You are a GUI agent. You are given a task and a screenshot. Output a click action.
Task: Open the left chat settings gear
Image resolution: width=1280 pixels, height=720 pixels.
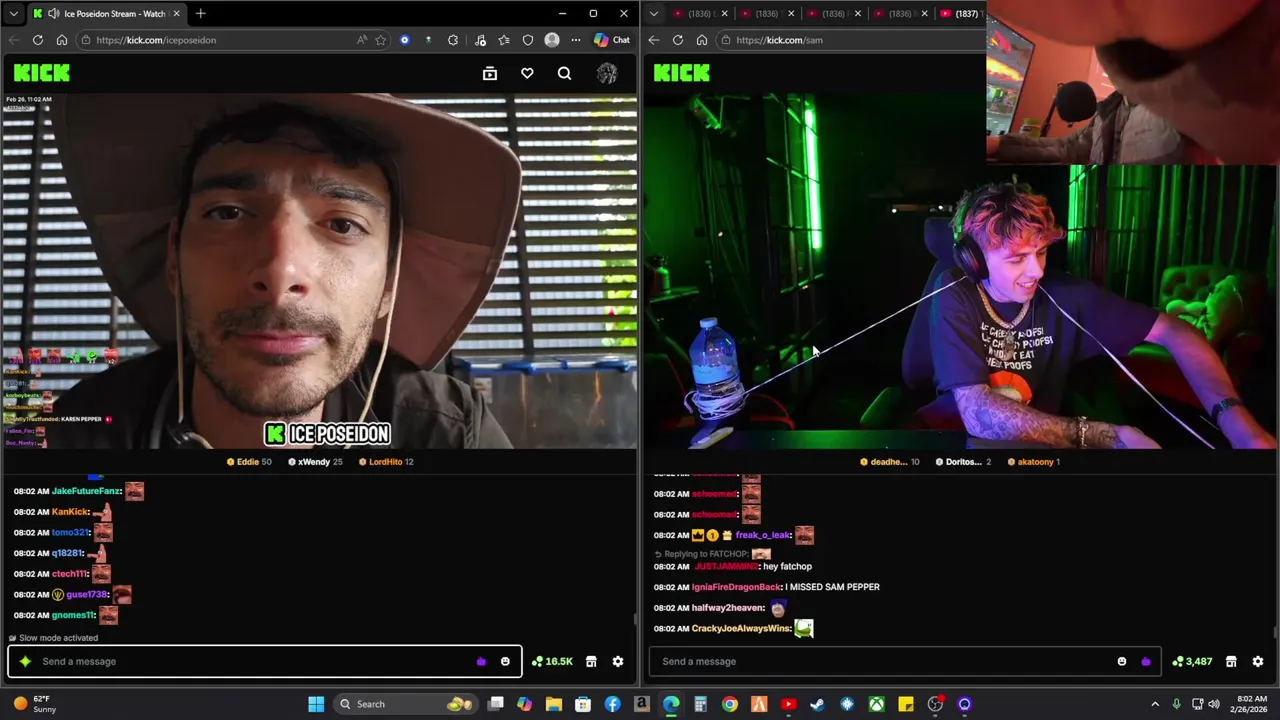coord(618,661)
